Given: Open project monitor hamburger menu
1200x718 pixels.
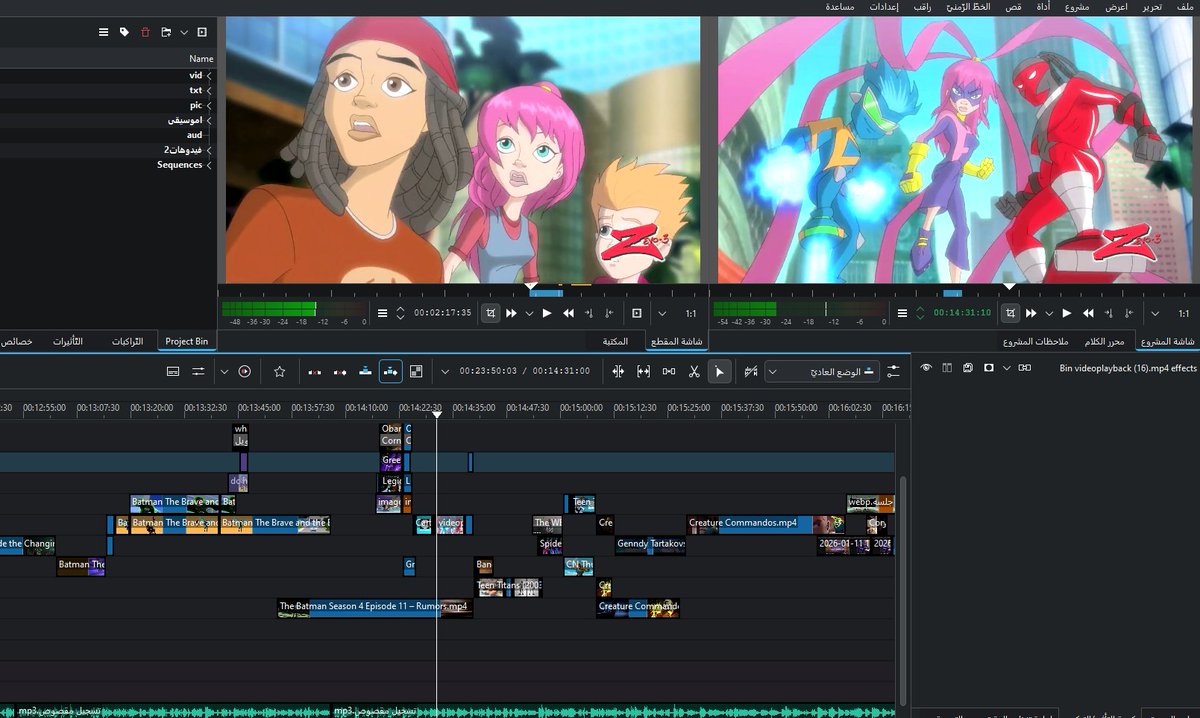Looking at the screenshot, I should 903,313.
